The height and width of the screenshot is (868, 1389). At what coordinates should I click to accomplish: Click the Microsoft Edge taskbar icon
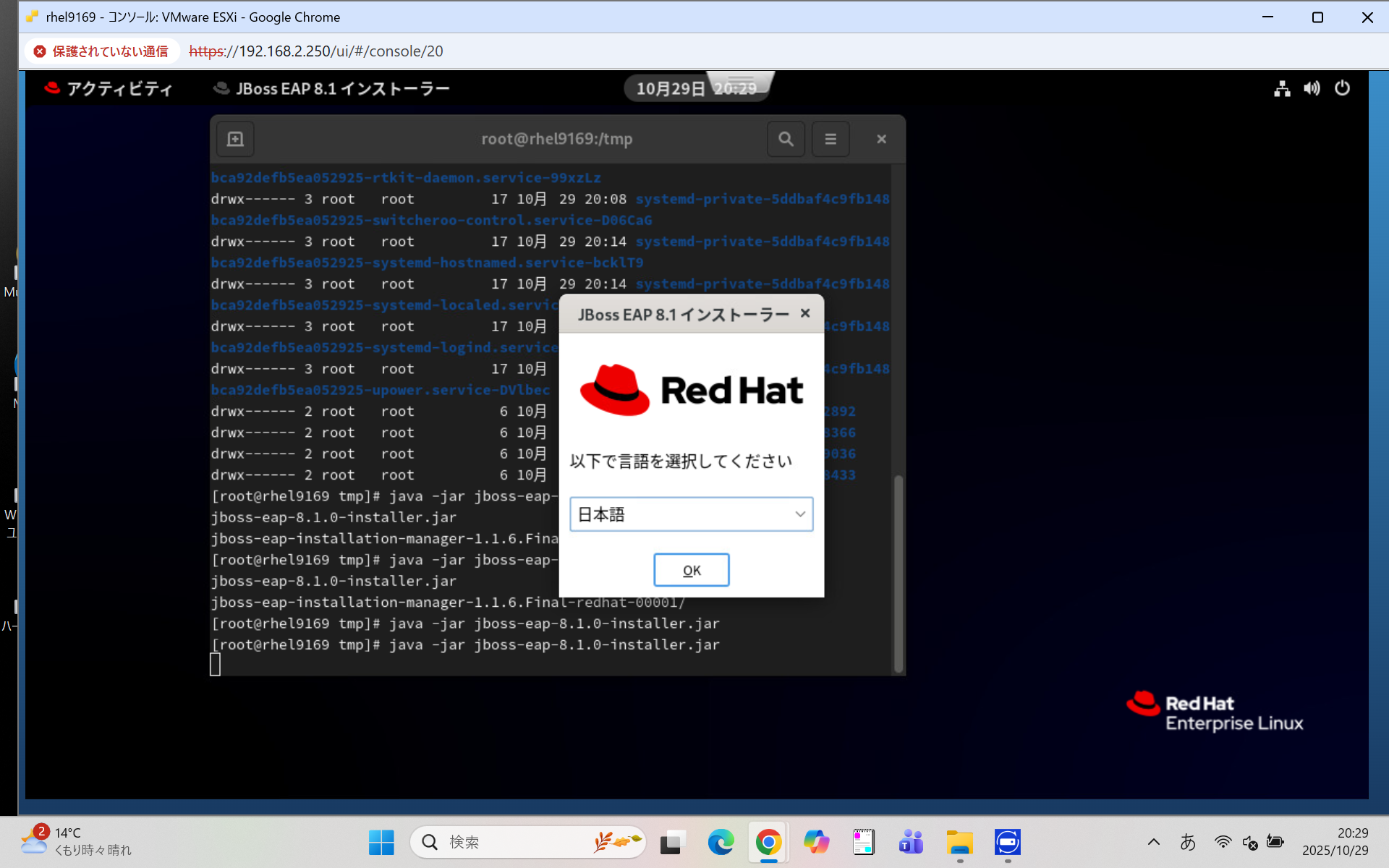[721, 842]
